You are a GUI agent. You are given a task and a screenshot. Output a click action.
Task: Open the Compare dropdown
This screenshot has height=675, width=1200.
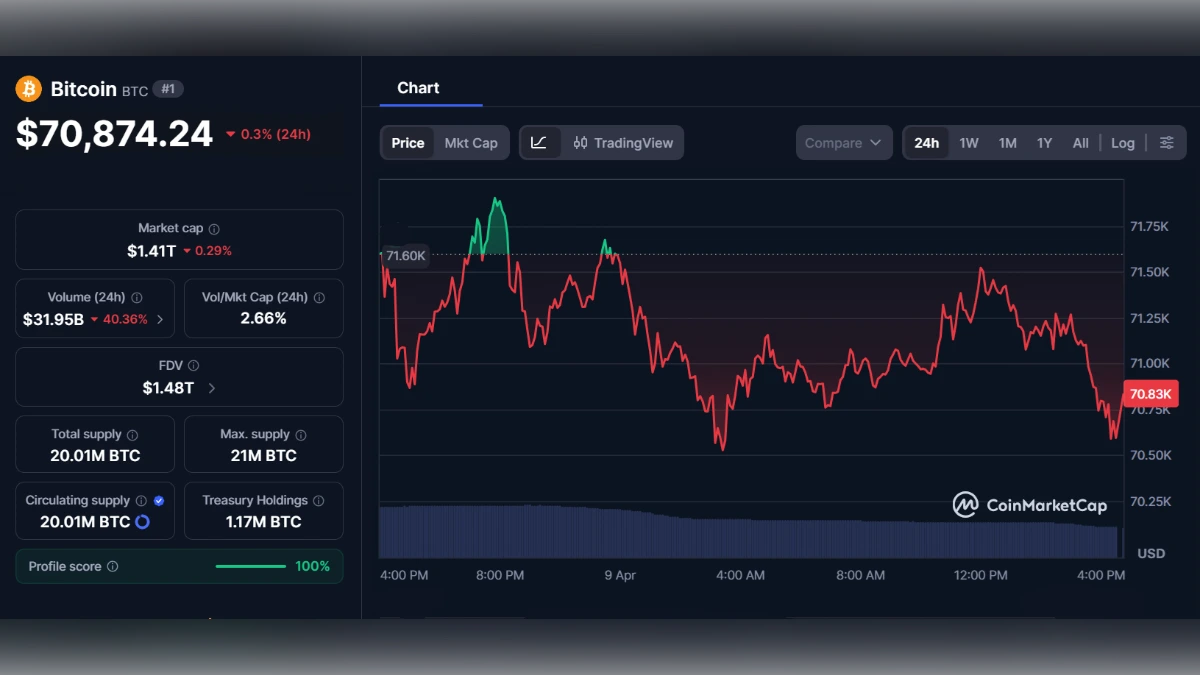coord(843,142)
